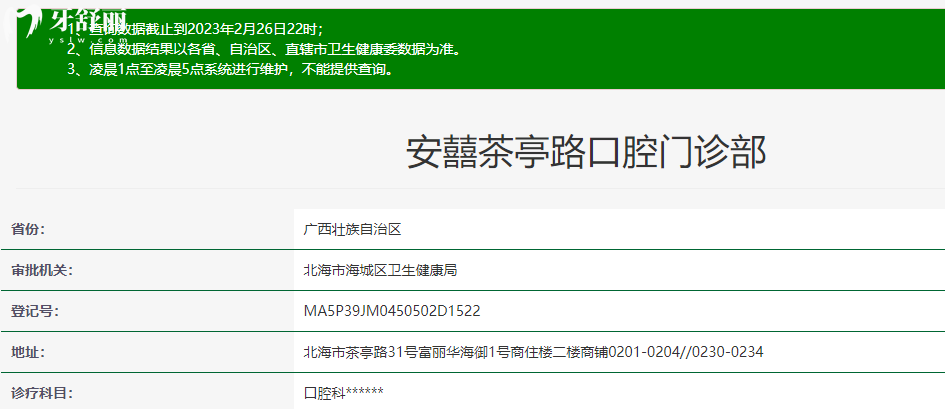Select the 登记号 label
Screen dimensions: 945x409
[34, 311]
